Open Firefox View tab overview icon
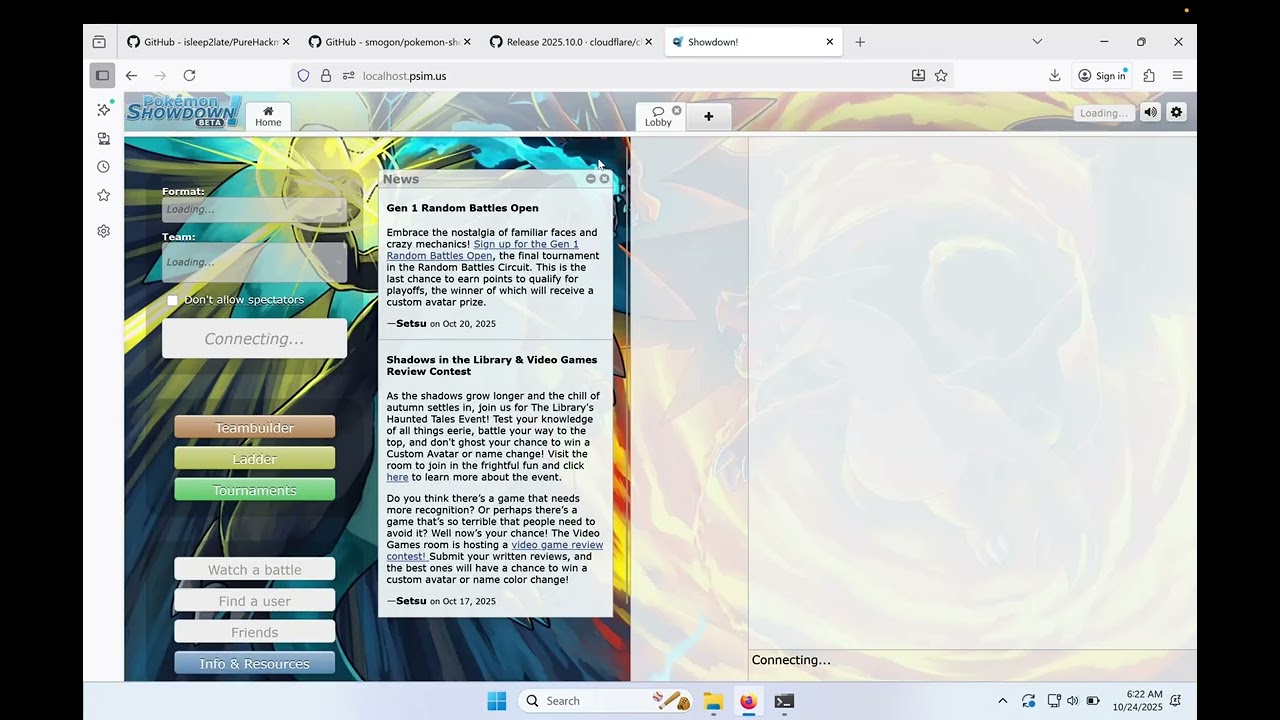 pos(99,42)
